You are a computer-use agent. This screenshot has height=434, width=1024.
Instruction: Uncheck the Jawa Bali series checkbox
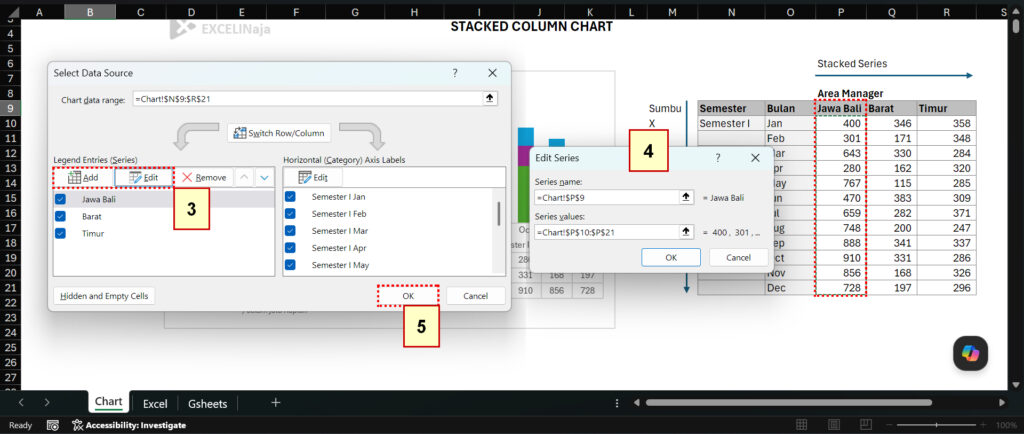click(61, 199)
